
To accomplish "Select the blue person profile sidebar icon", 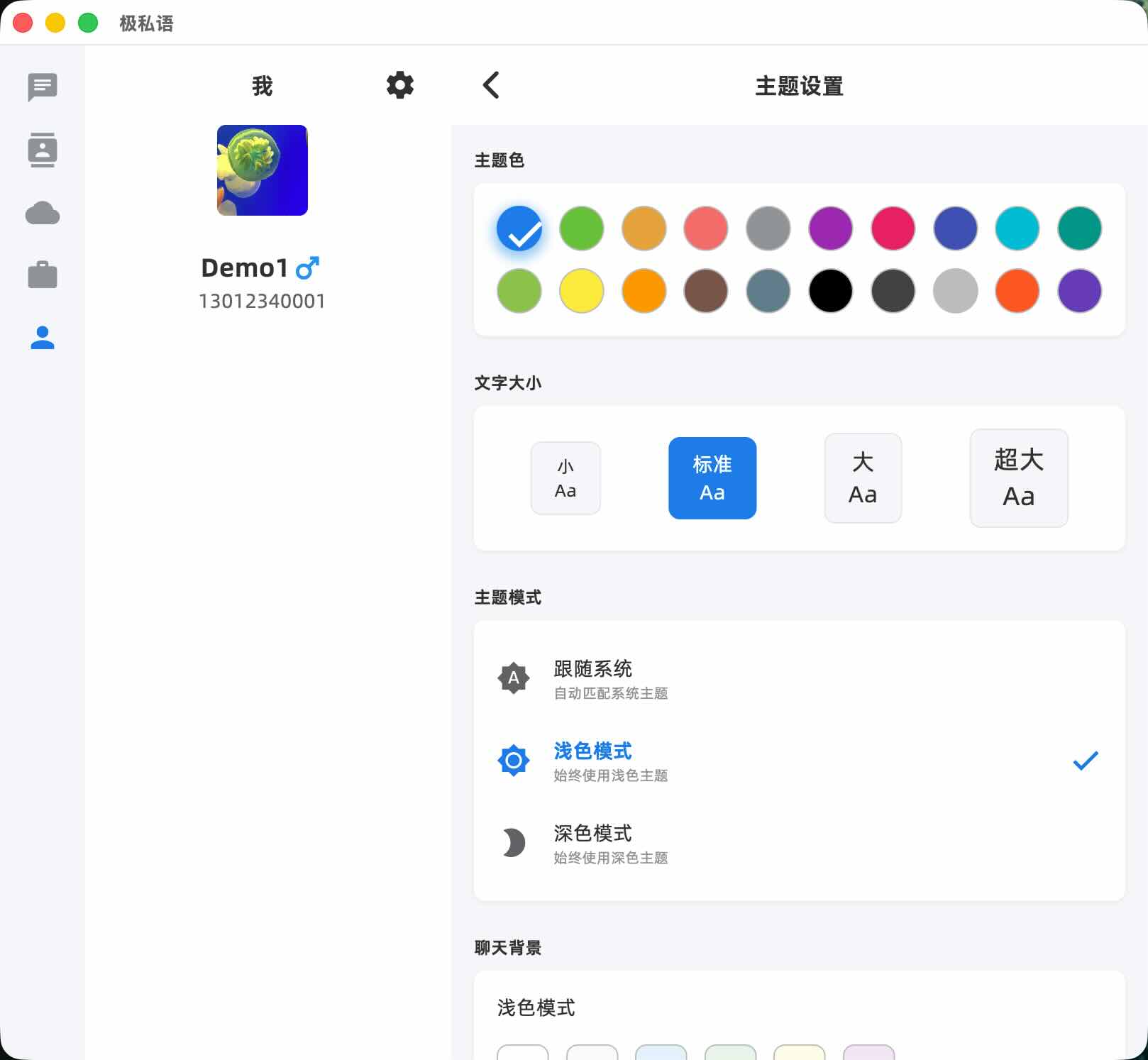I will (x=43, y=338).
